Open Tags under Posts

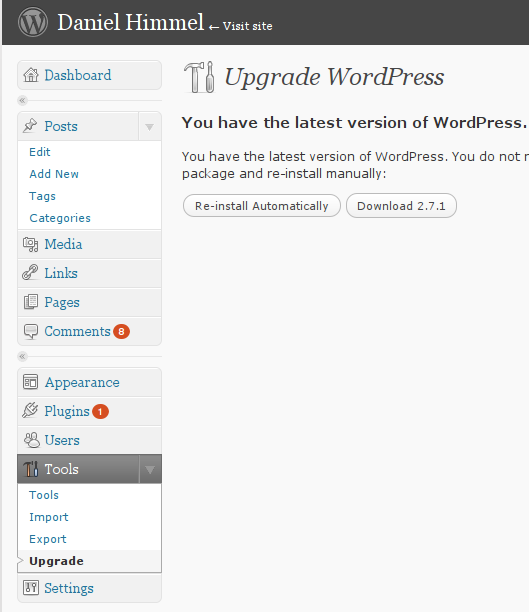click(43, 196)
